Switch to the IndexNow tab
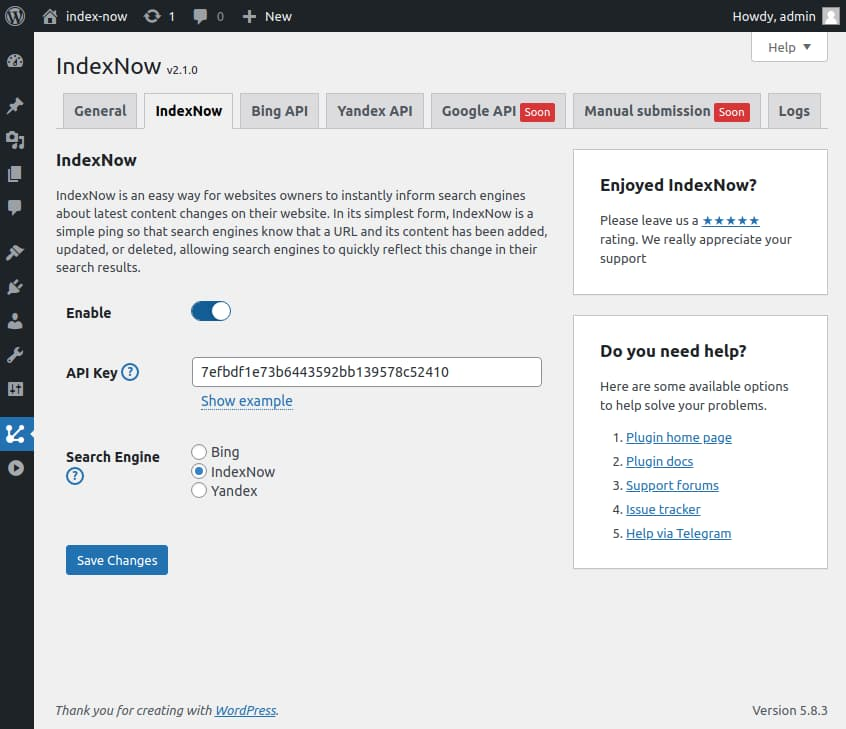This screenshot has width=846, height=729. [x=188, y=111]
